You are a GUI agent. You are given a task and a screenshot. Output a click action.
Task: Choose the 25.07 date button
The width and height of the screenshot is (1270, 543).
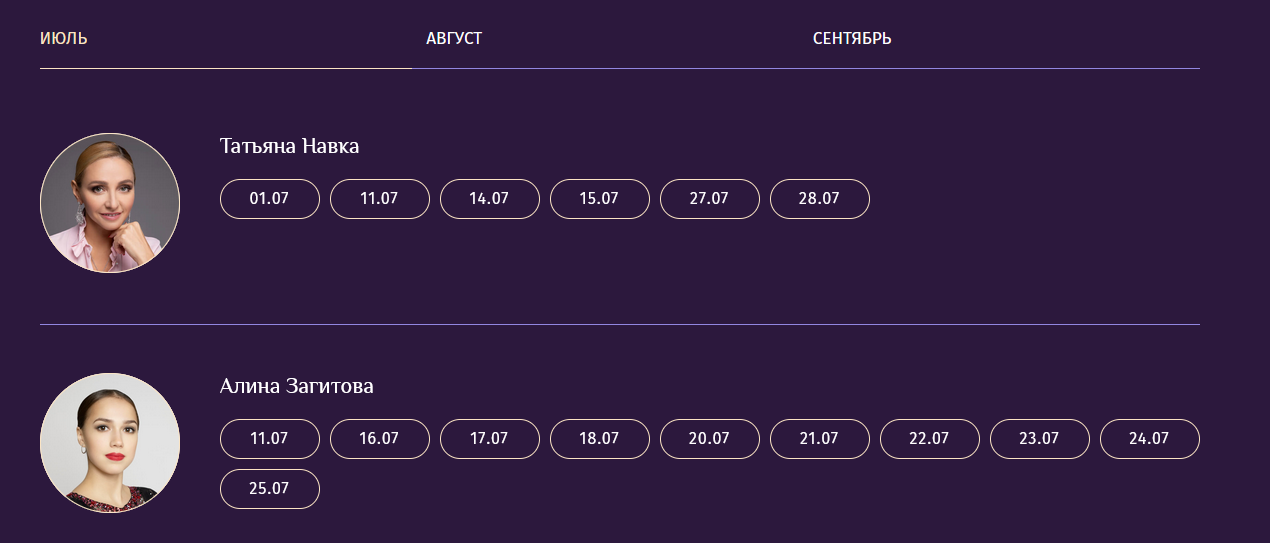[269, 489]
